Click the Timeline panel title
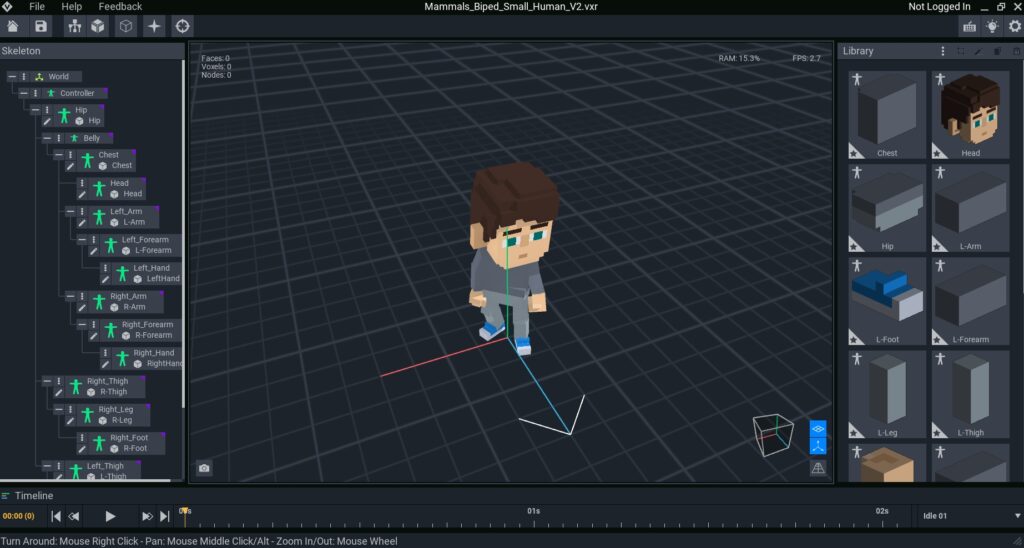Screen dimensions: 1024x548 34,496
